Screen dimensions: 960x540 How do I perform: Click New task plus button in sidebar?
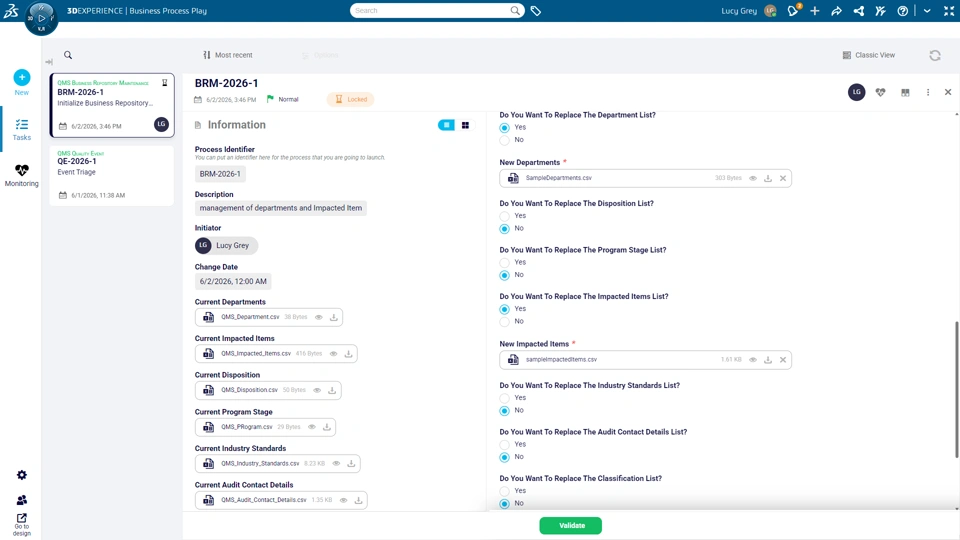pyautogui.click(x=21, y=77)
